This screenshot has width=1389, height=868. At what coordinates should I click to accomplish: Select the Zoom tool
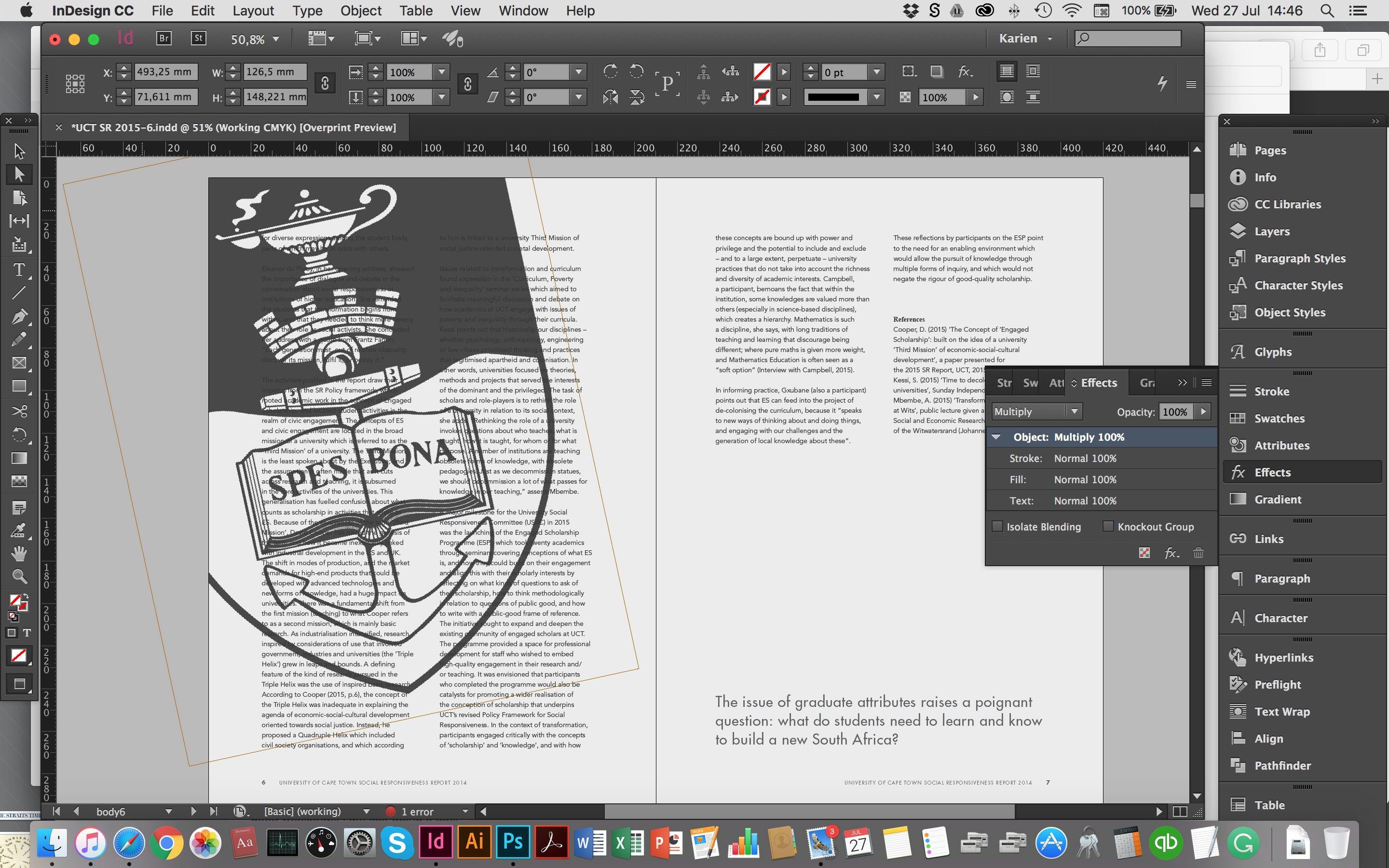[x=19, y=576]
